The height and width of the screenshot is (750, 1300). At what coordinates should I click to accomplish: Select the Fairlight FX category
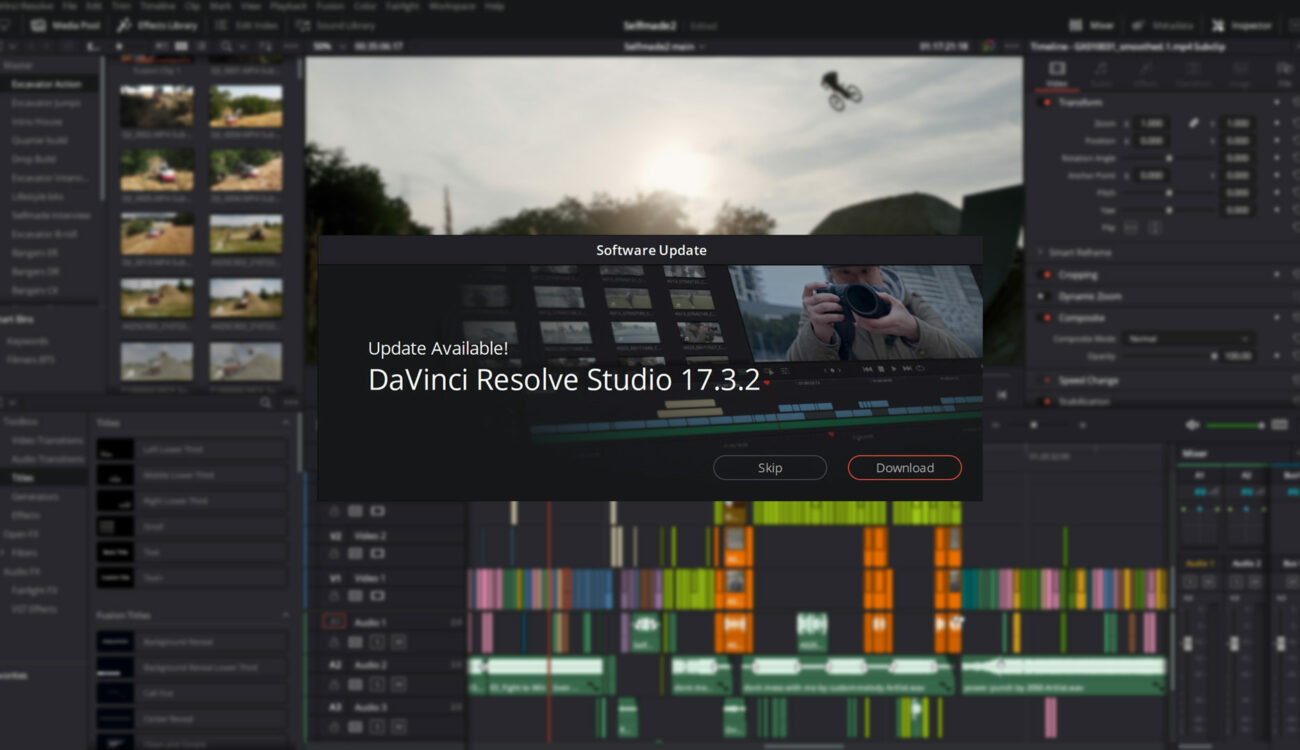[x=34, y=590]
